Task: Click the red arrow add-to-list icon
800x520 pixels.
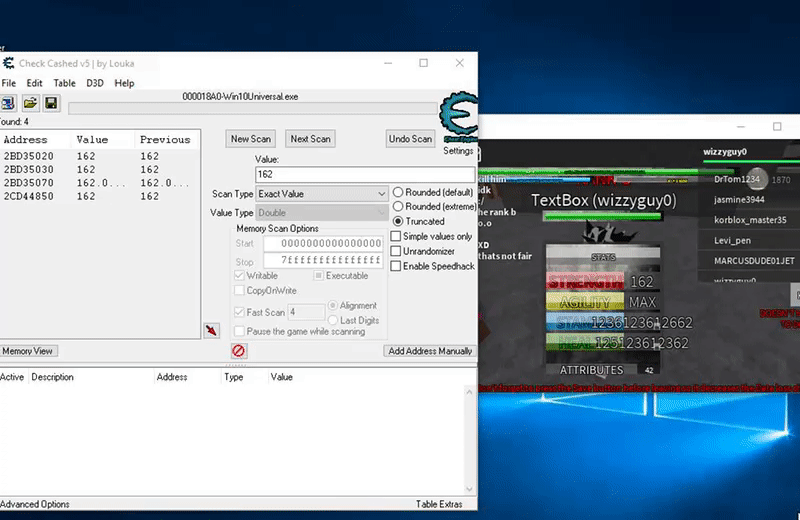Action: tap(212, 330)
